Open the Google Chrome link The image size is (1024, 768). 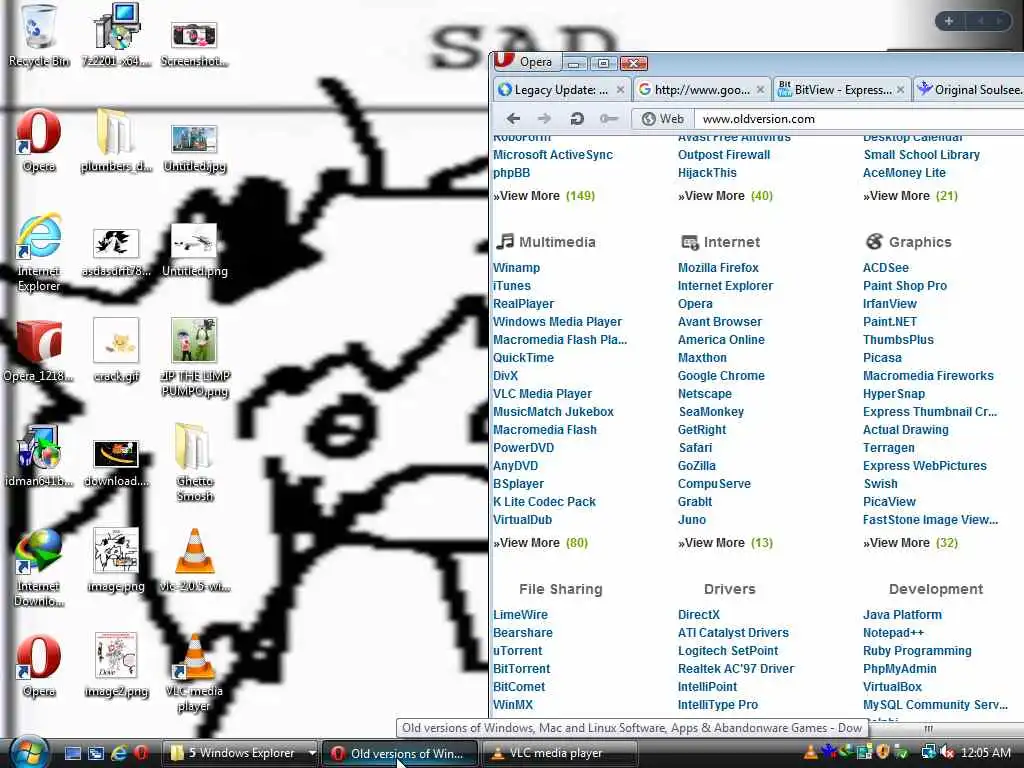click(721, 376)
